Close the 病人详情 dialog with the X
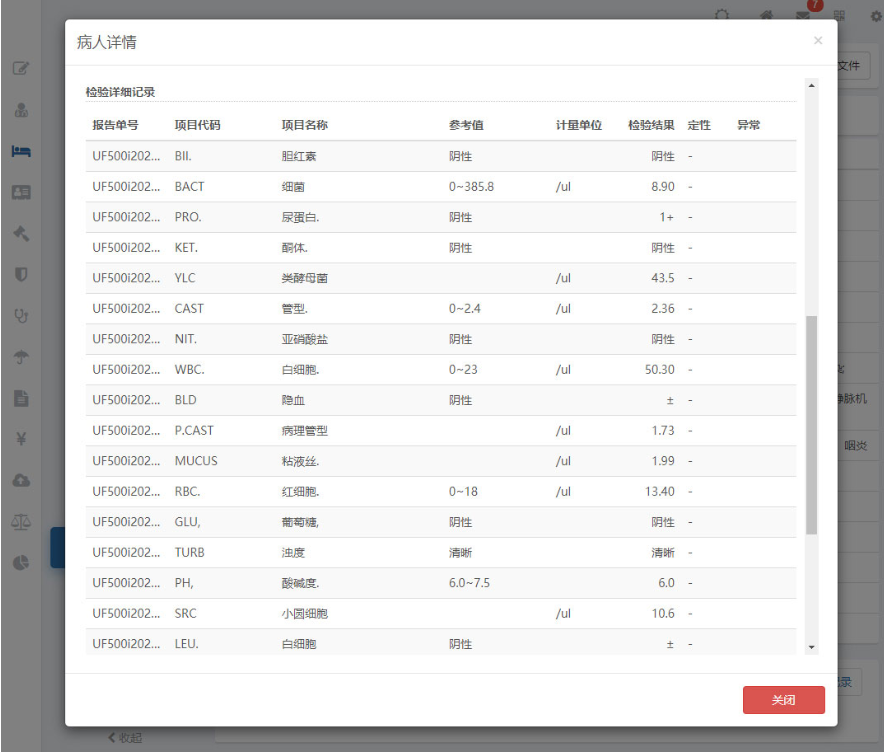This screenshot has width=884, height=753. (817, 41)
